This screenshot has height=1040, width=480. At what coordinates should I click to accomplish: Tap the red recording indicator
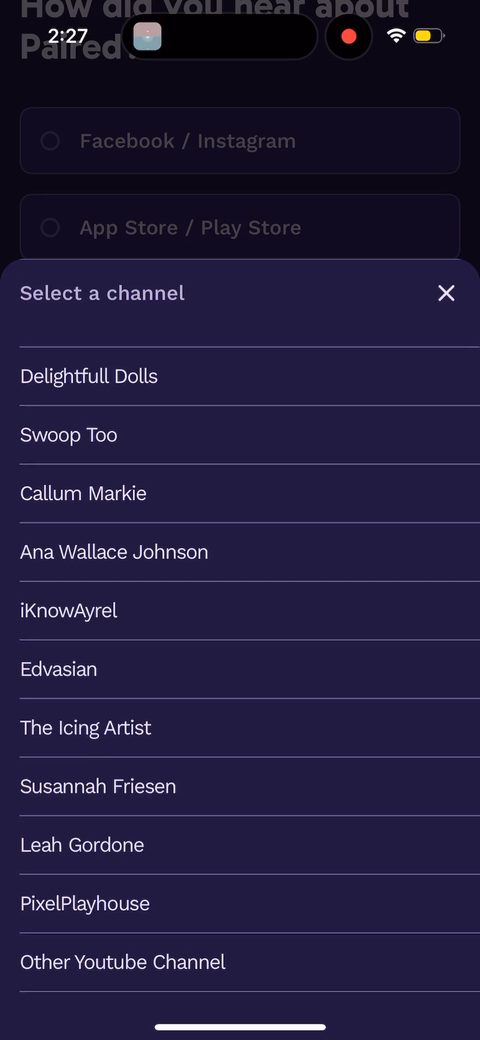349,36
